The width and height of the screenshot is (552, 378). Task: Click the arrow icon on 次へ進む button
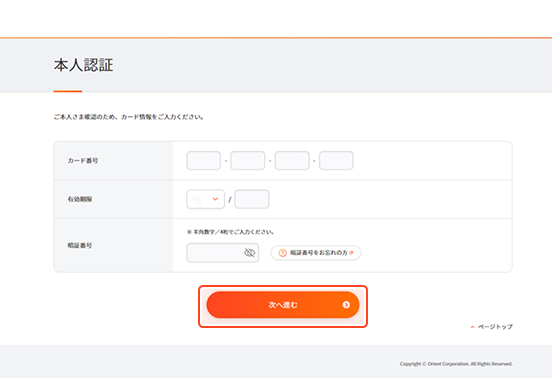tap(346, 305)
